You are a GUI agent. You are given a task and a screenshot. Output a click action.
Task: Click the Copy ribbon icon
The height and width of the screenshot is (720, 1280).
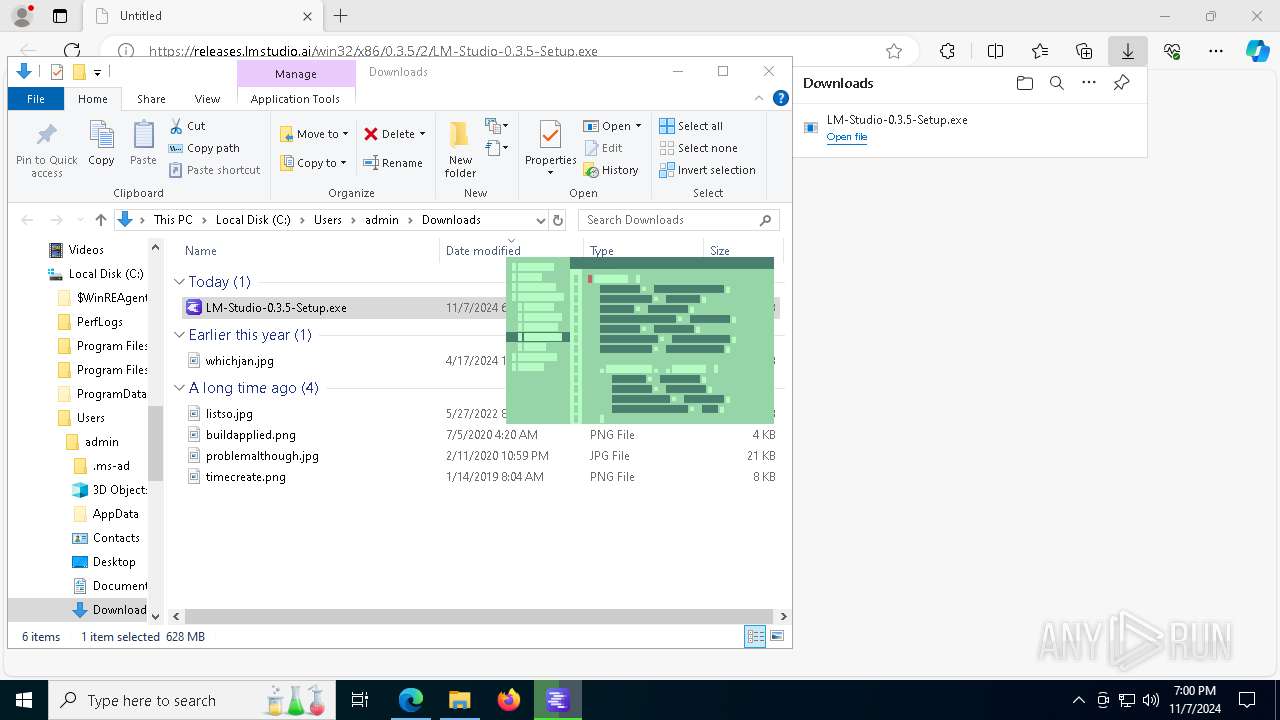point(101,143)
